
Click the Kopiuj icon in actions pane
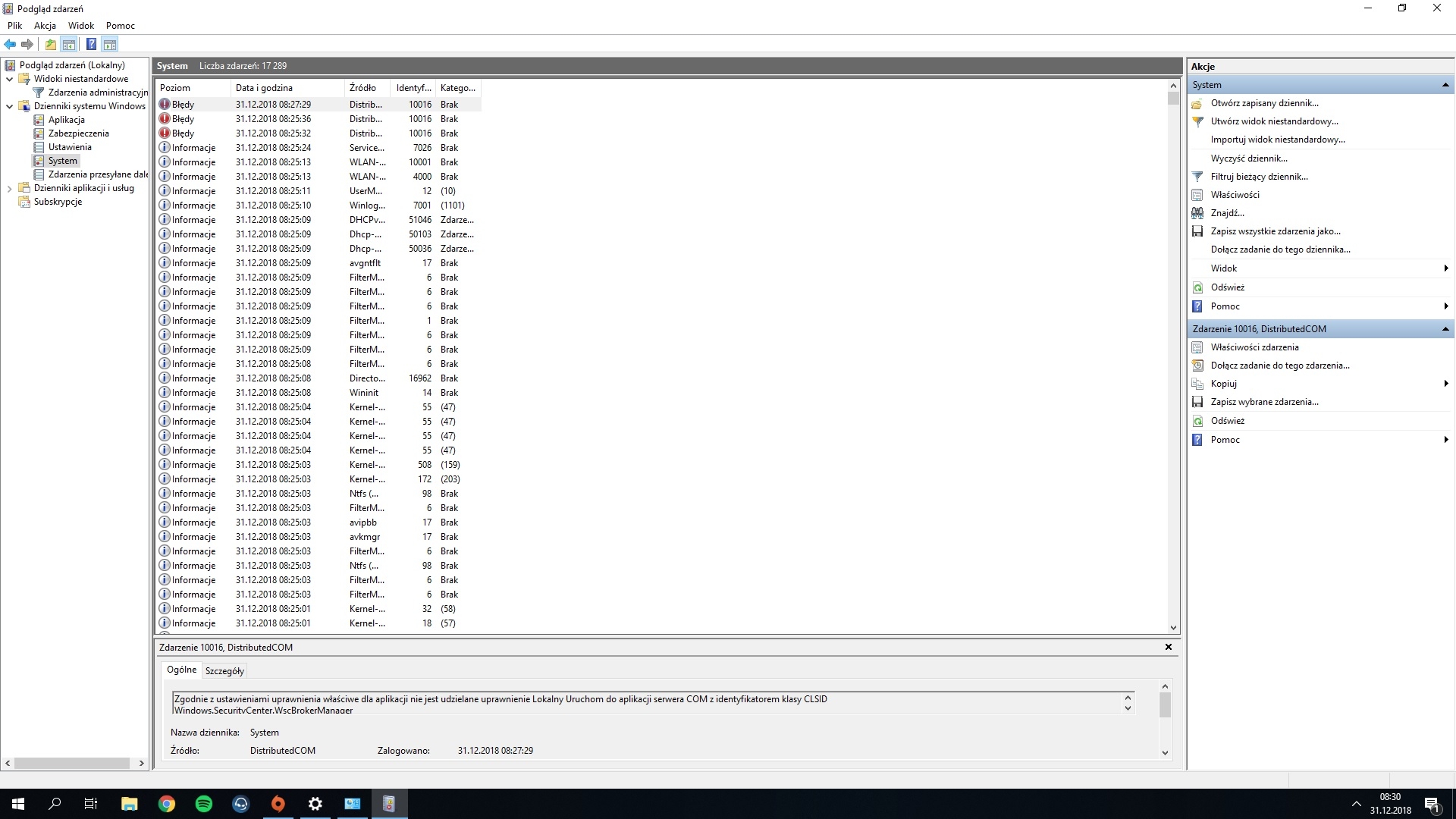[x=1197, y=384]
